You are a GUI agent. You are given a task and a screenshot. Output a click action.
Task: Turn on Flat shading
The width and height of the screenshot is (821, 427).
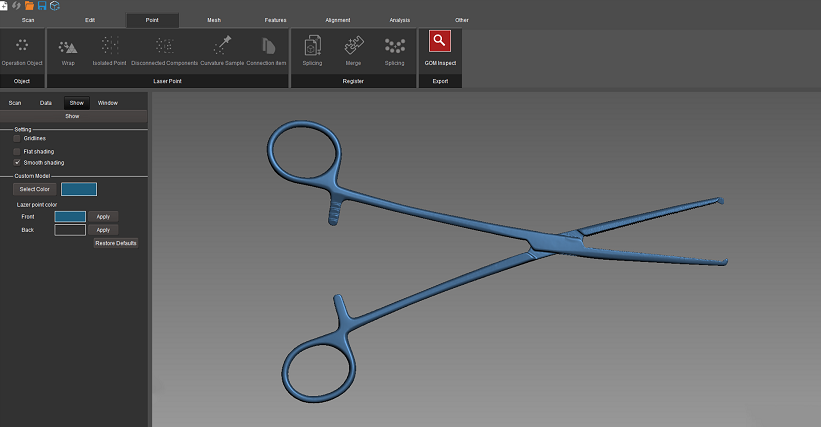[x=17, y=151]
